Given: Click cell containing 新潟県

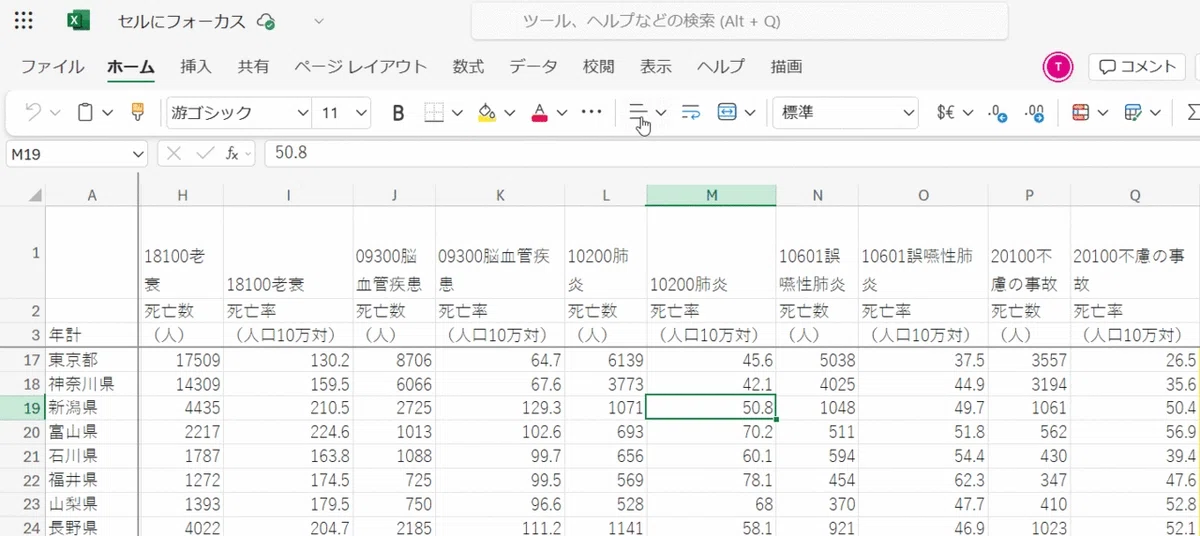Looking at the screenshot, I should (x=91, y=408).
